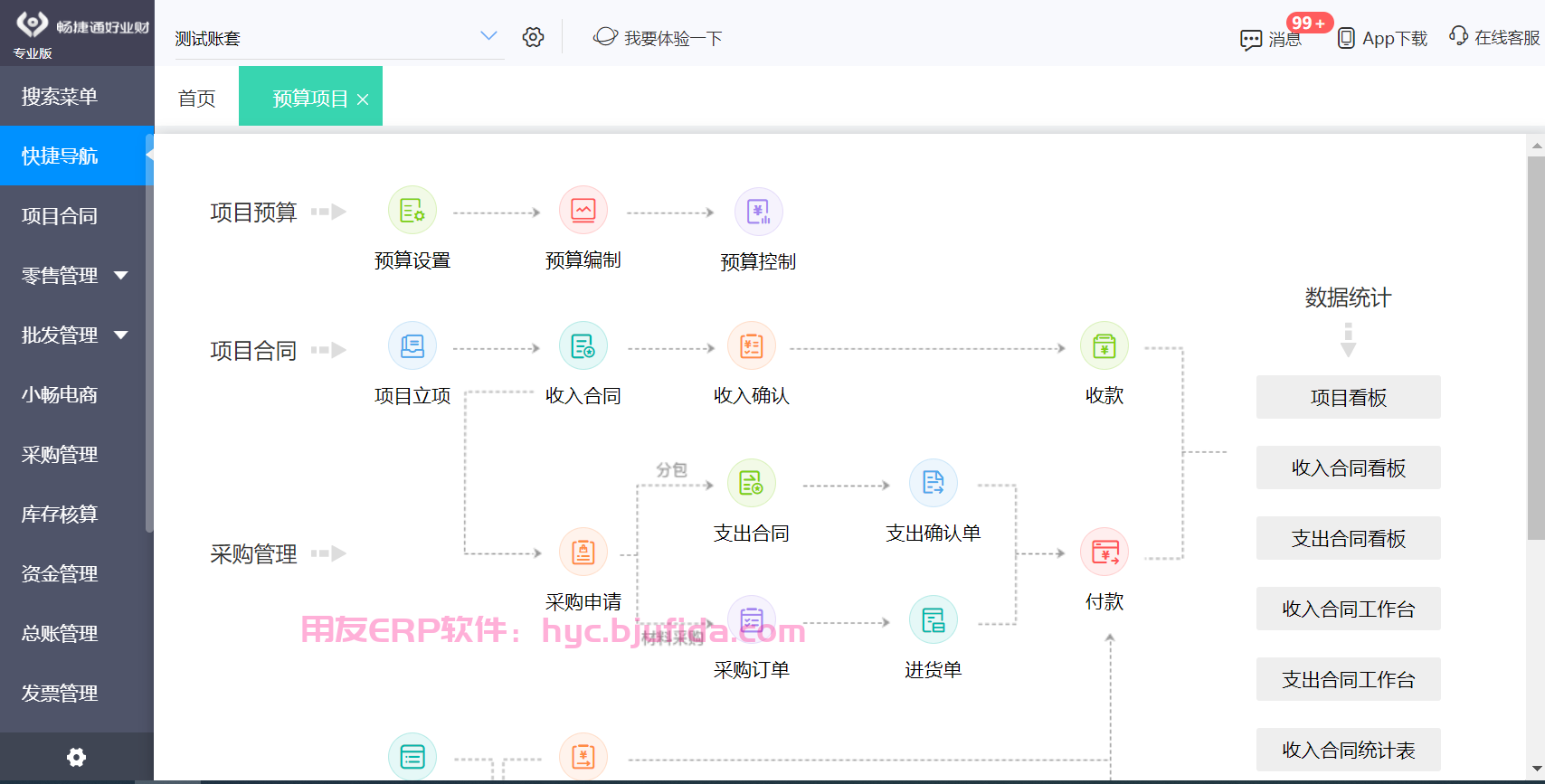1545x784 pixels.
Task: Open the 收入合同 icon
Action: pyautogui.click(x=583, y=345)
